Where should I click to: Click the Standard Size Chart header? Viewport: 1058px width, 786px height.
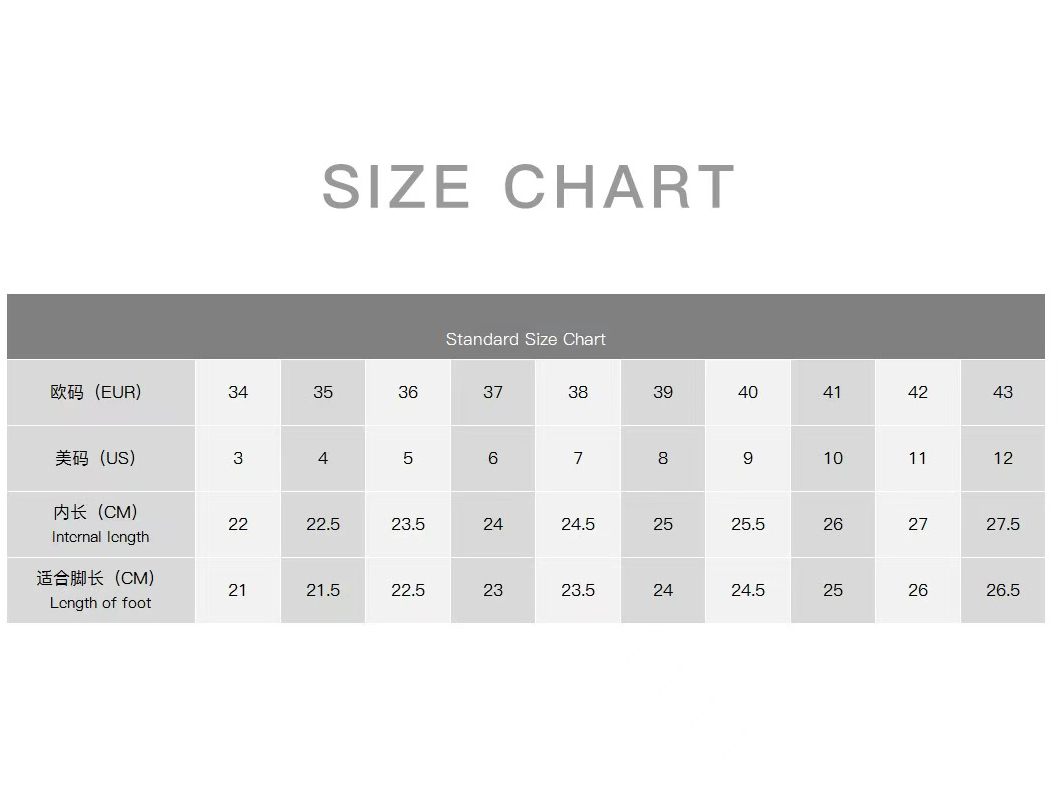click(526, 339)
